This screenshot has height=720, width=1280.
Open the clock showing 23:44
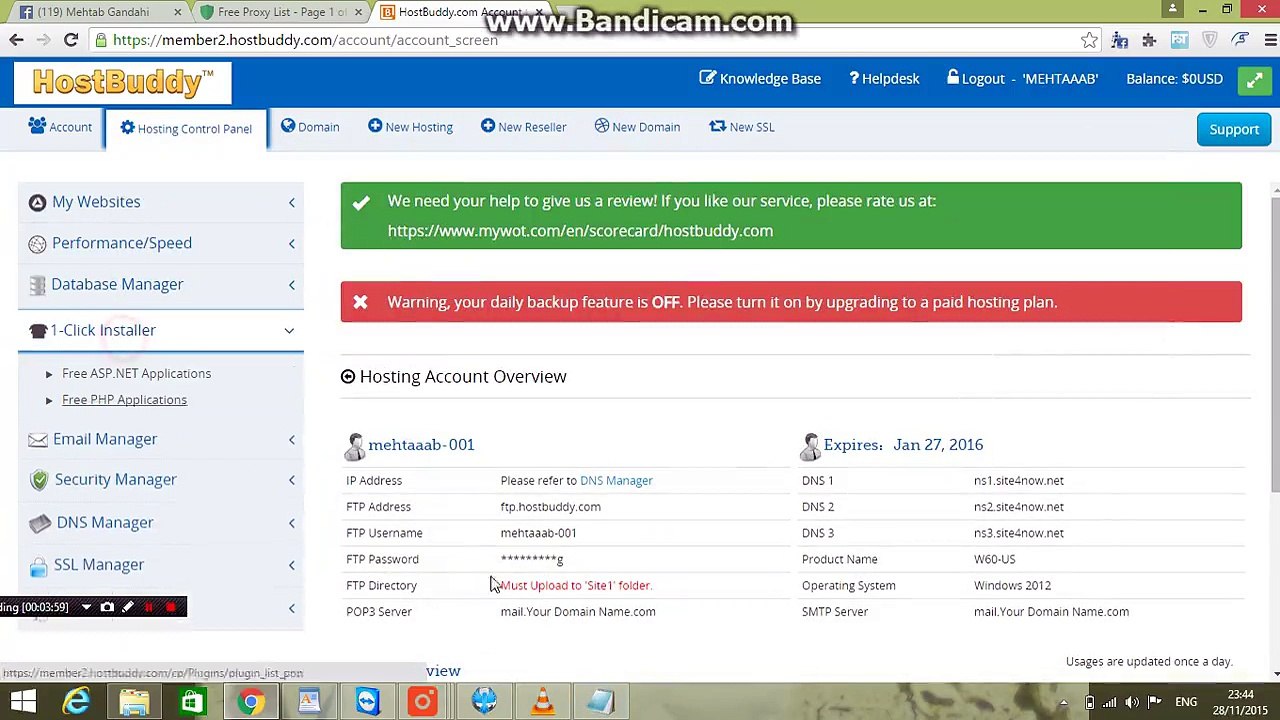click(1240, 702)
